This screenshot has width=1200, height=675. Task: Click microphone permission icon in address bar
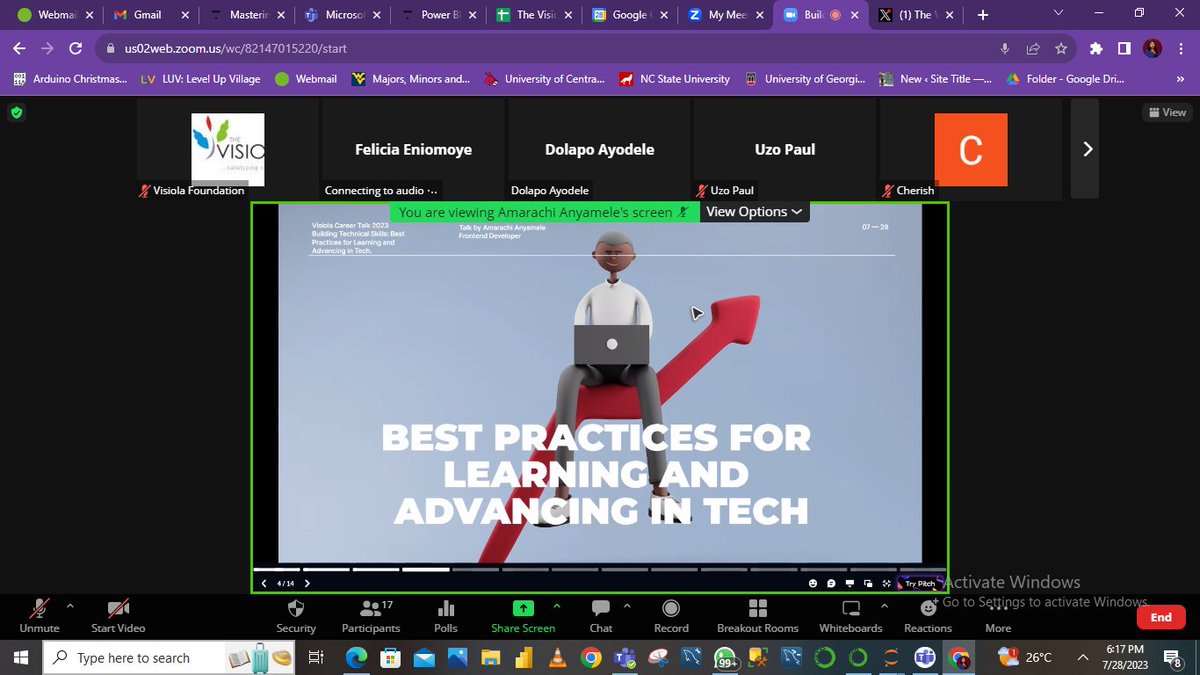tap(1004, 48)
